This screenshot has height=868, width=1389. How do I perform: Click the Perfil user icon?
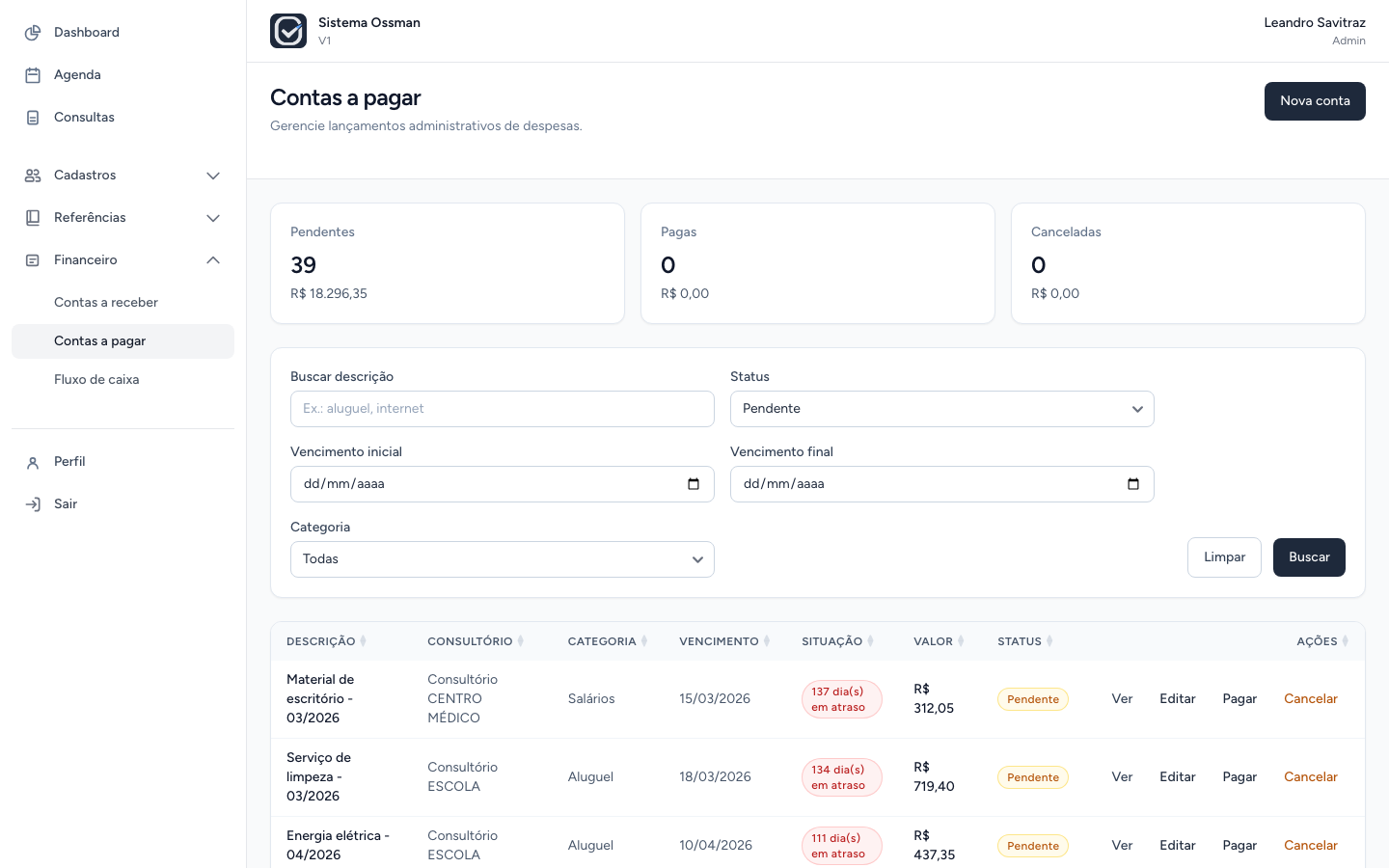pos(33,462)
